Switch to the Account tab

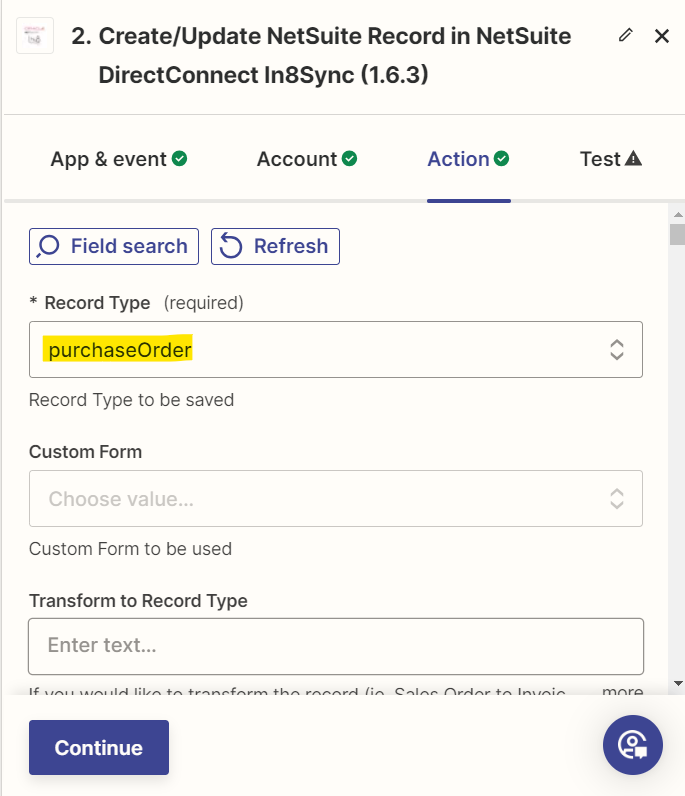[x=297, y=159]
